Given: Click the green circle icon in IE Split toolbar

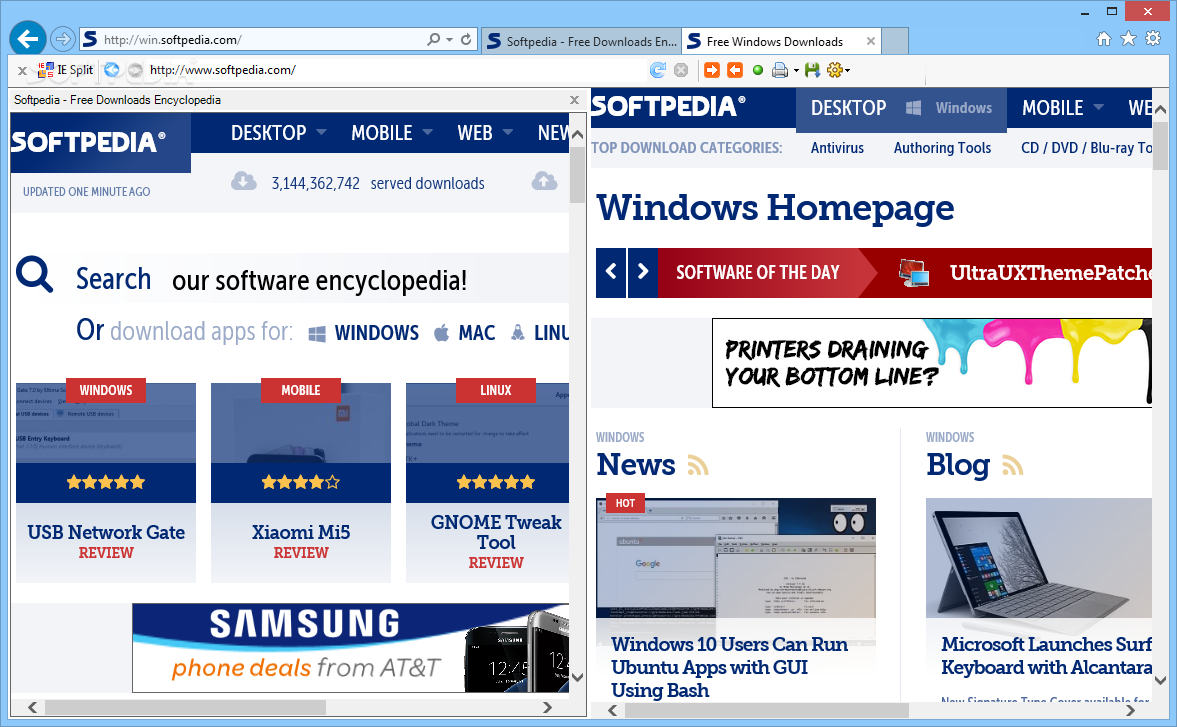Looking at the screenshot, I should (758, 70).
